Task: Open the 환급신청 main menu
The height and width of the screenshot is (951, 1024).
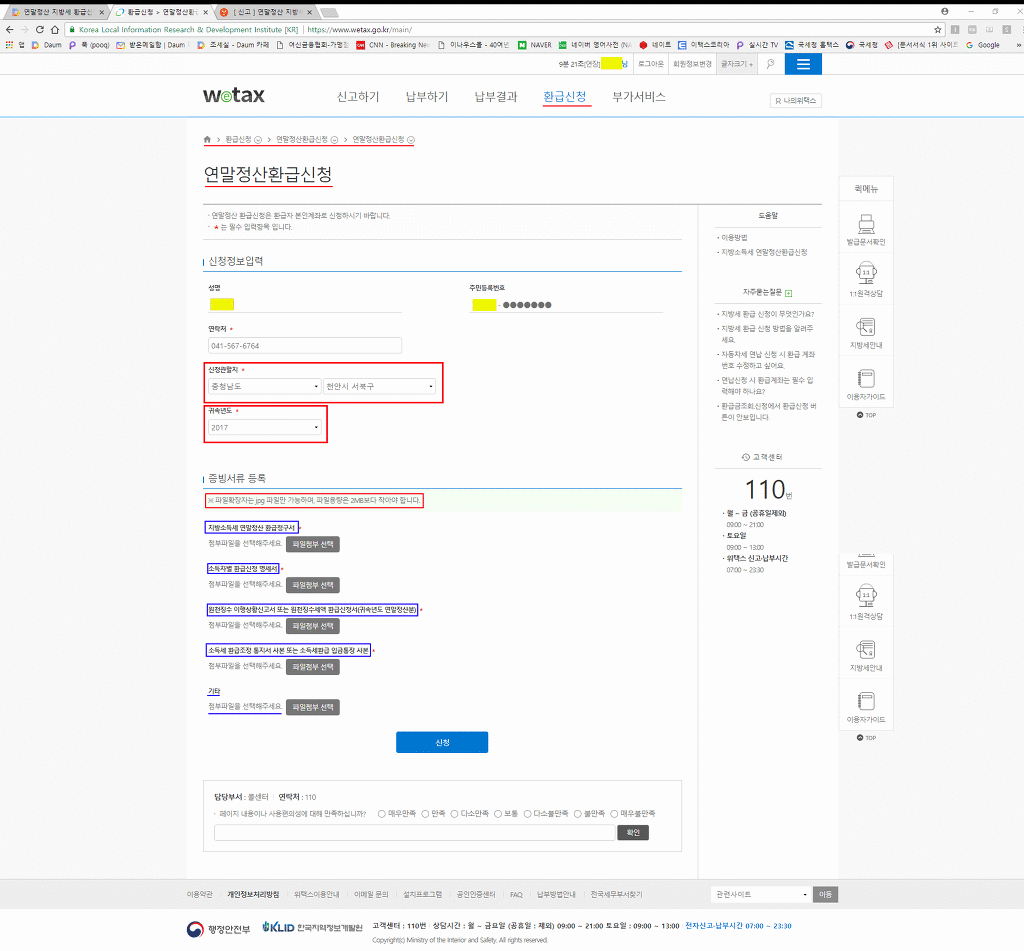Action: (565, 97)
